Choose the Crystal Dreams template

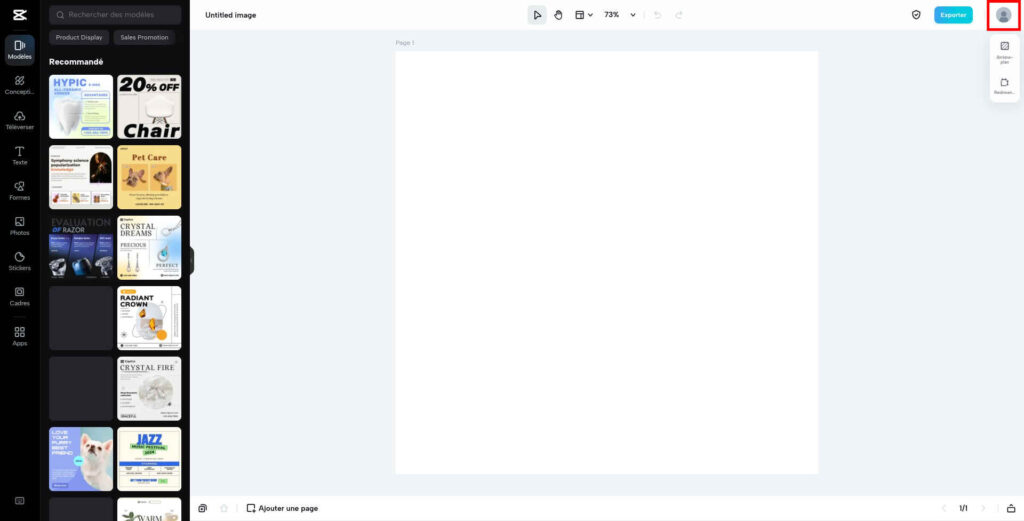click(x=149, y=247)
